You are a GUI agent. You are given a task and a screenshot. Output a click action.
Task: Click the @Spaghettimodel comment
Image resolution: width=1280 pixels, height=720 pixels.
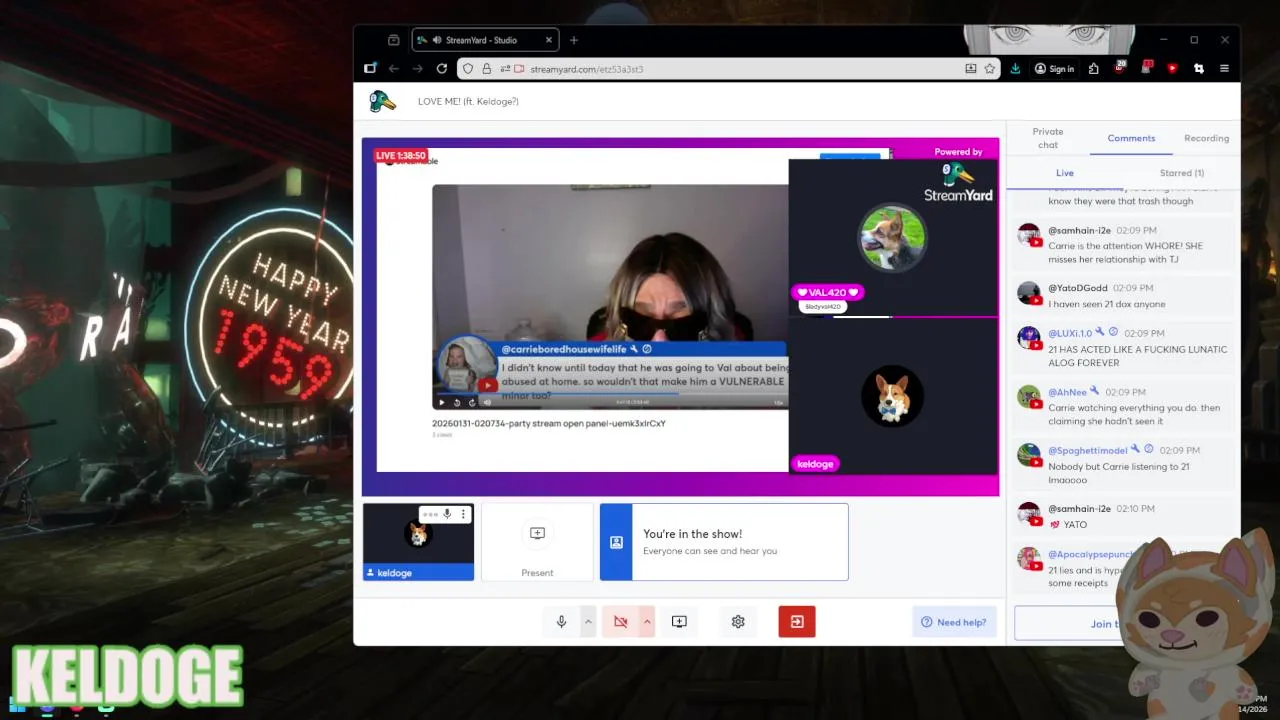[x=1125, y=464]
